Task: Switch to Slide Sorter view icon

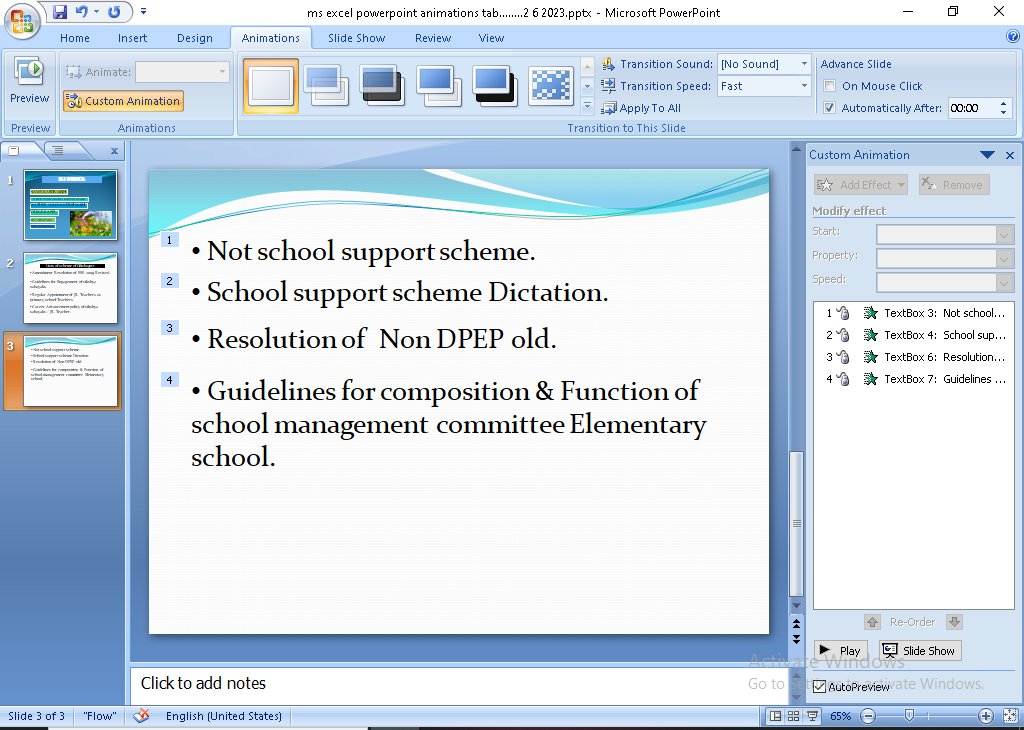Action: [x=794, y=716]
